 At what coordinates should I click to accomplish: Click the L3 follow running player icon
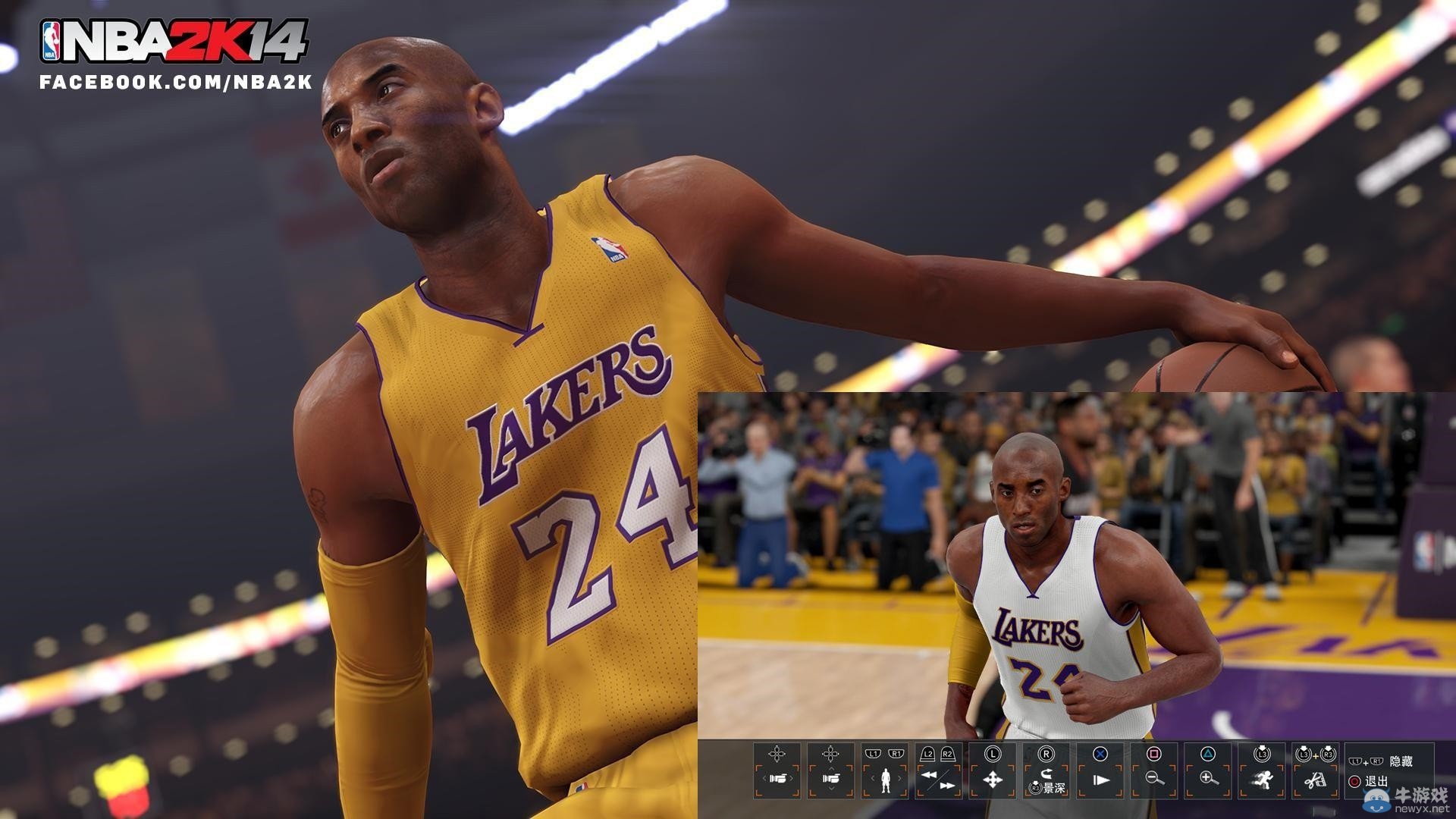pyautogui.click(x=1261, y=770)
